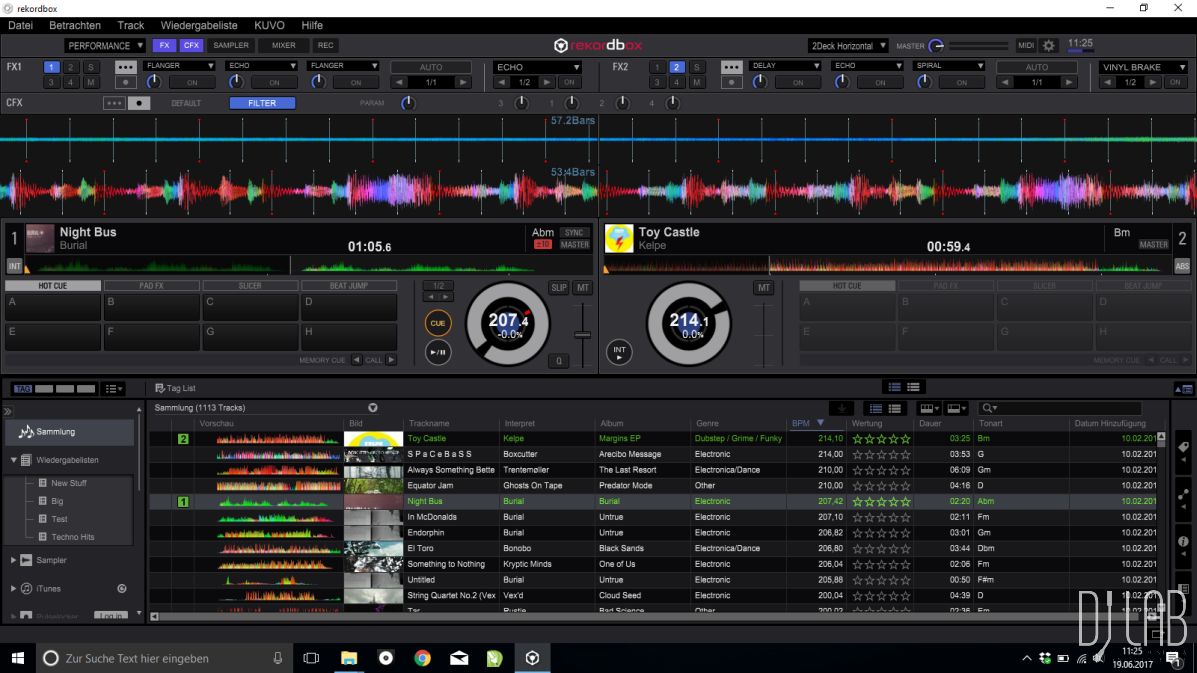Turn the CFX PARAM knob
The width and height of the screenshot is (1197, 673).
coord(407,103)
